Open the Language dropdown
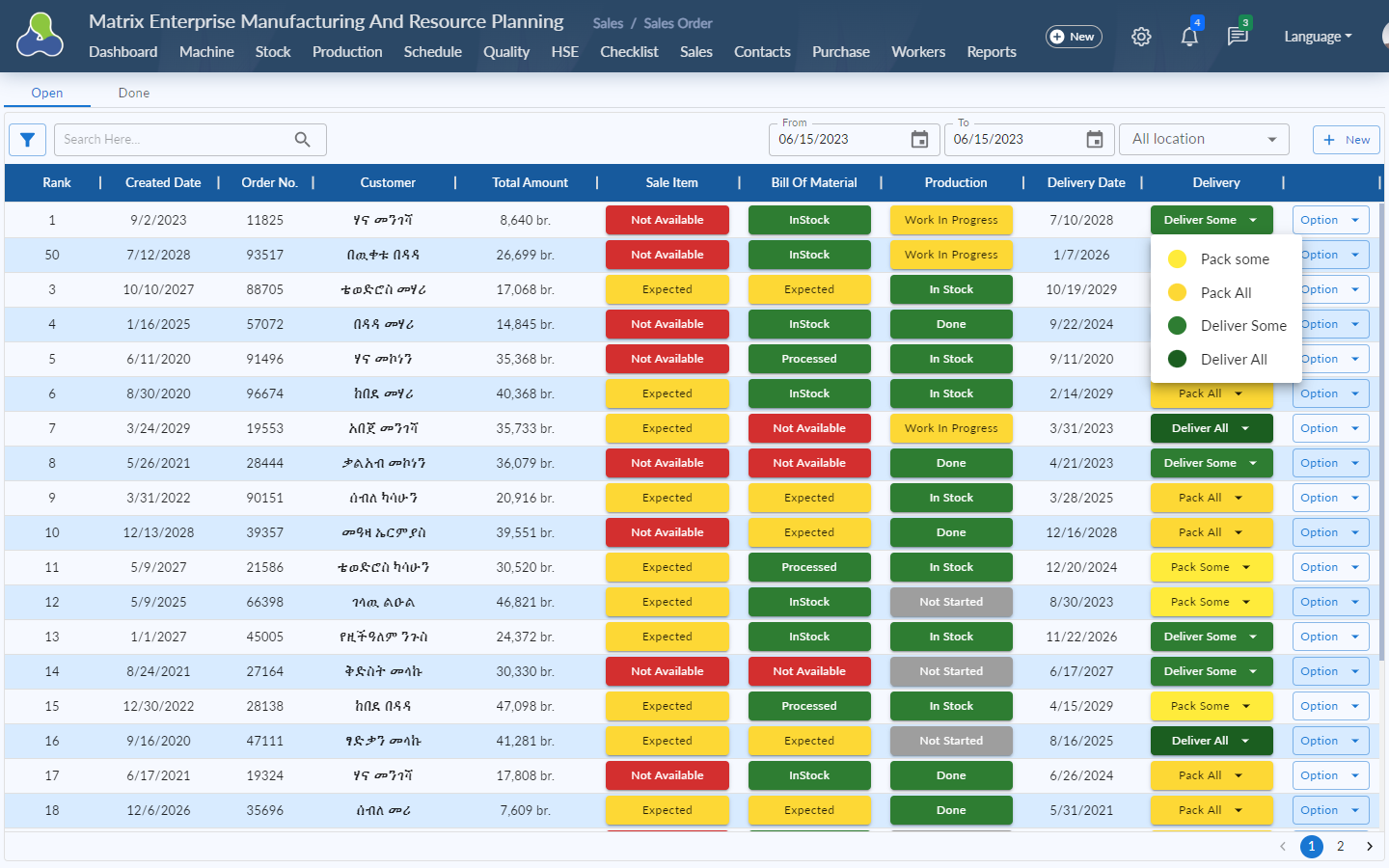The image size is (1389, 868). (x=1318, y=37)
